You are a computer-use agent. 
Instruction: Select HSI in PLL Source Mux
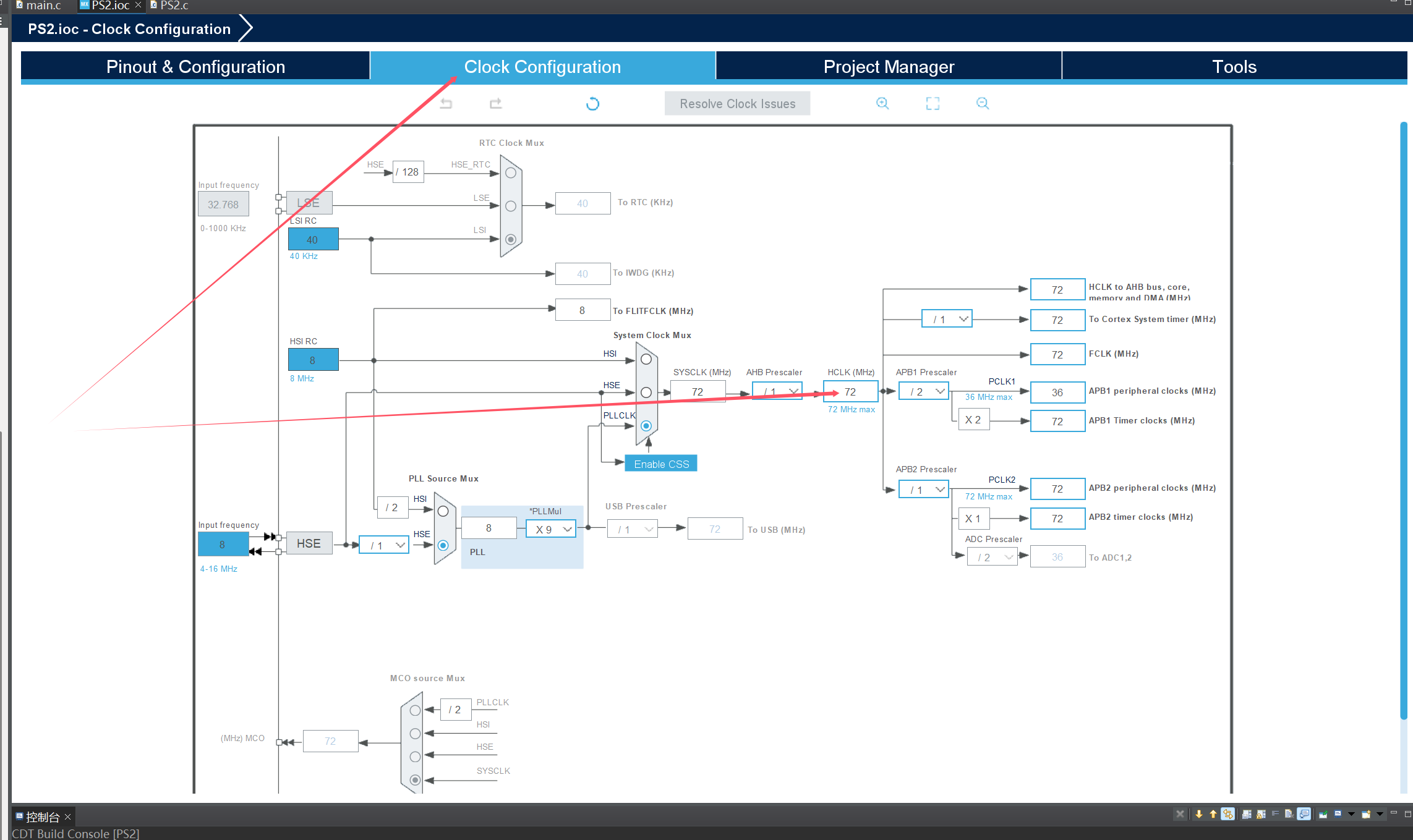(x=443, y=511)
